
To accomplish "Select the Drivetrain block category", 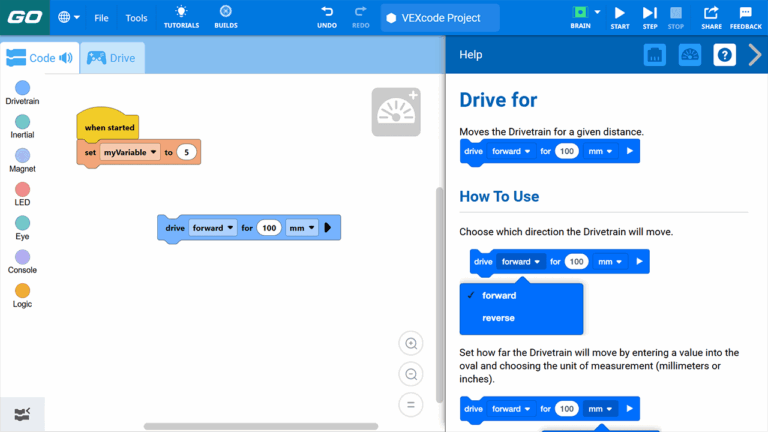I will (23, 93).
